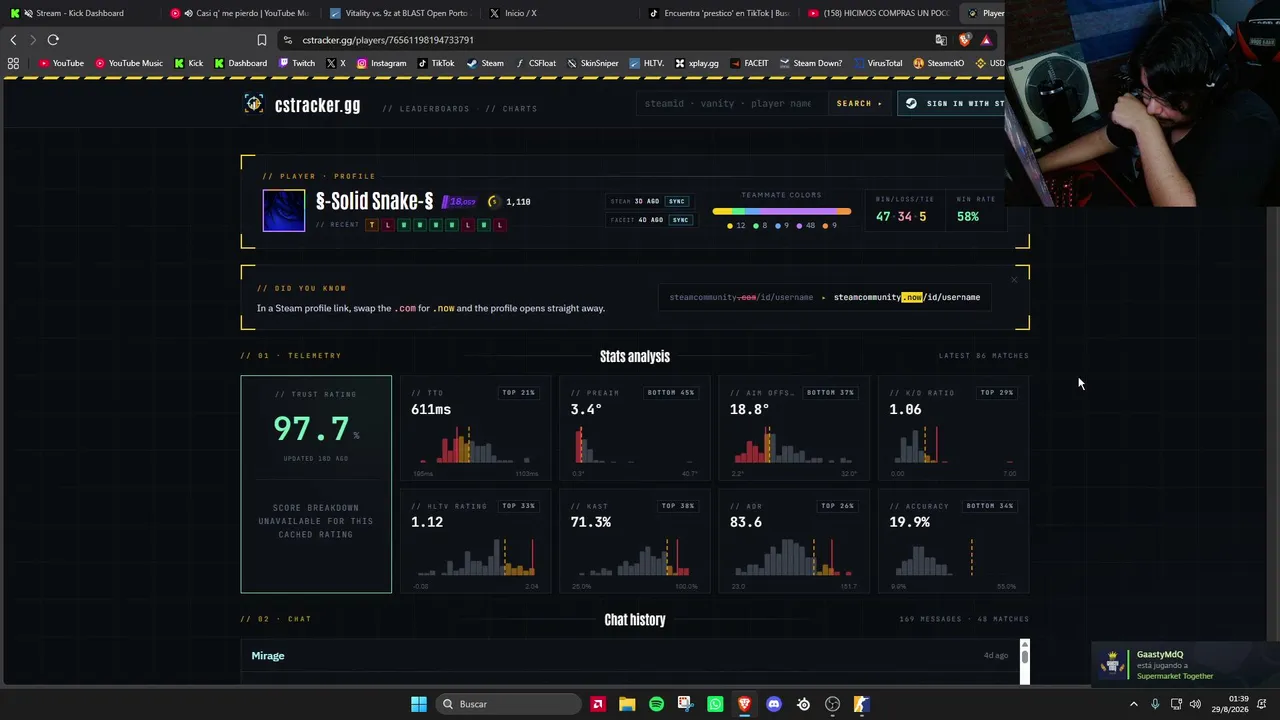
Task: Click the yellow teammate color dot with 12
Action: coord(730,226)
